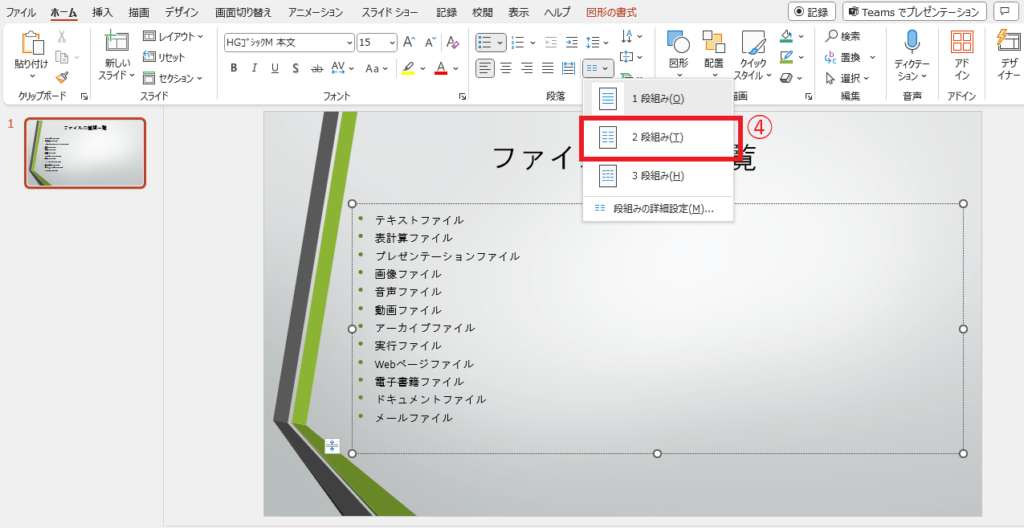Open the numbering list dropdown
The height and width of the screenshot is (528, 1024).
(533, 42)
